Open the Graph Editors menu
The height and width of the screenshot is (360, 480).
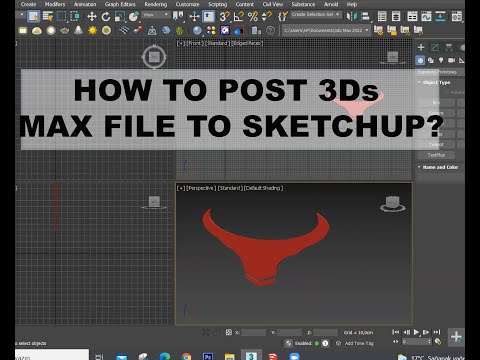[x=120, y=4]
